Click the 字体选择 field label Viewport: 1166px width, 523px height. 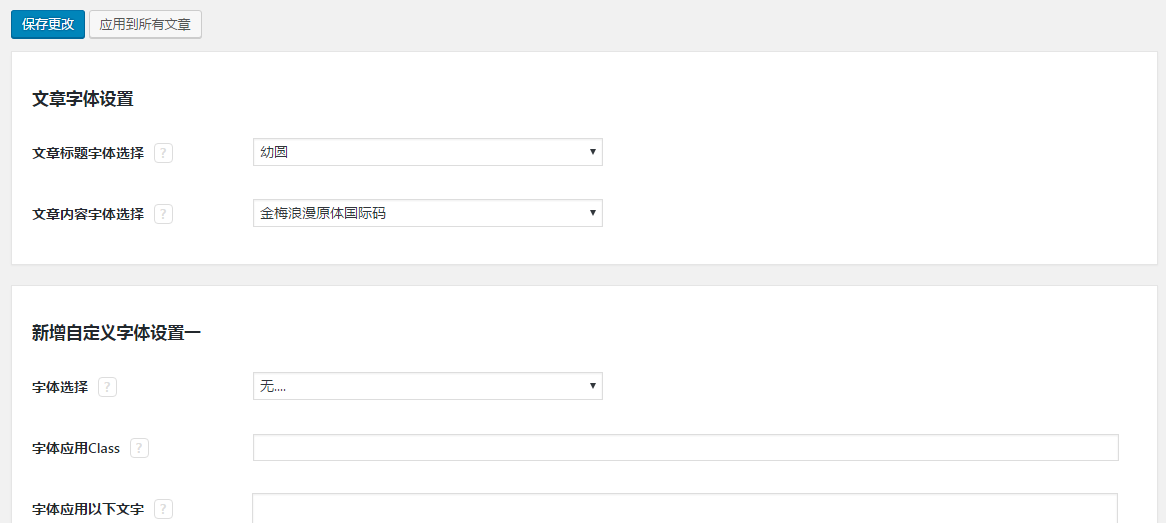(x=60, y=387)
